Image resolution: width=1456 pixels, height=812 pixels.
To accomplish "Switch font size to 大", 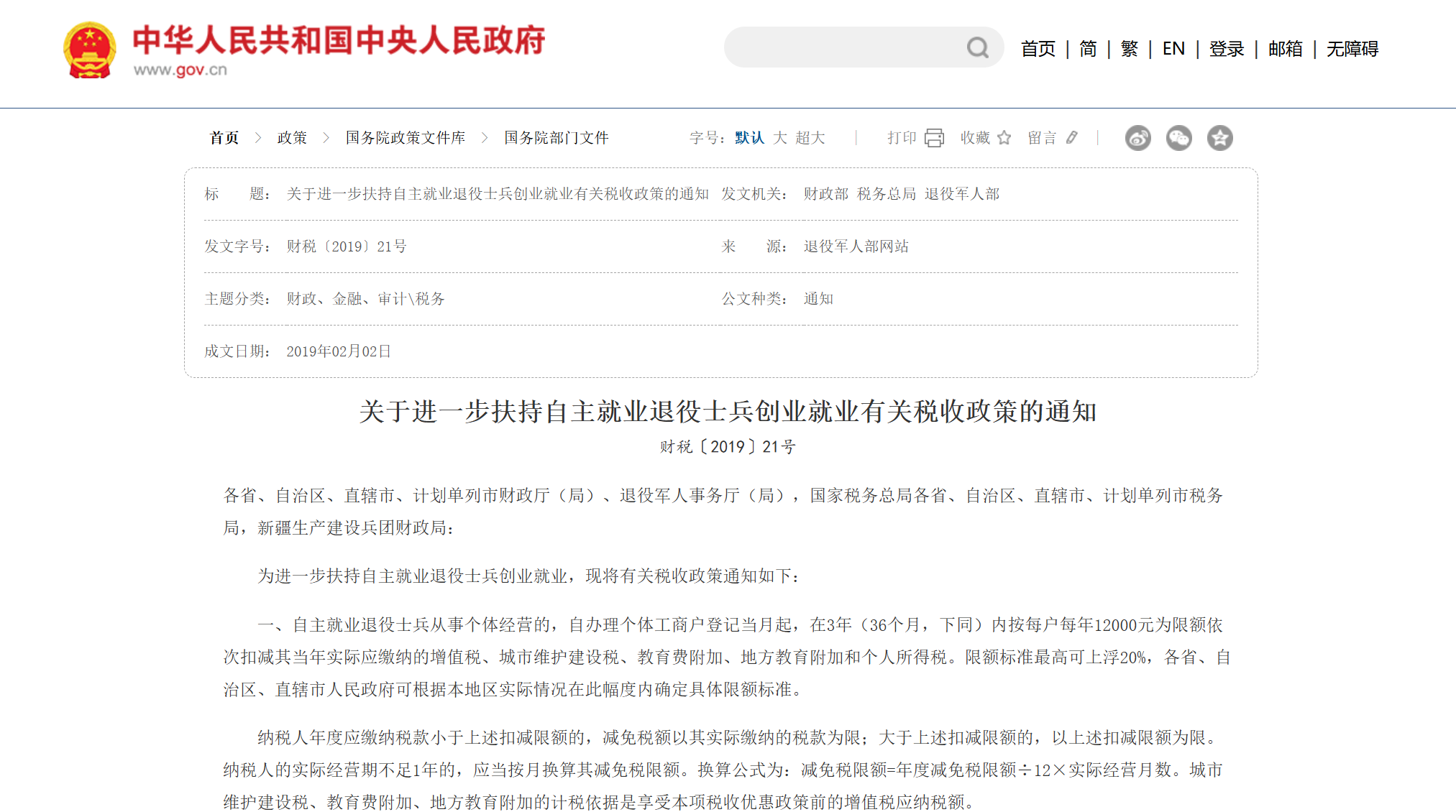I will tap(779, 138).
